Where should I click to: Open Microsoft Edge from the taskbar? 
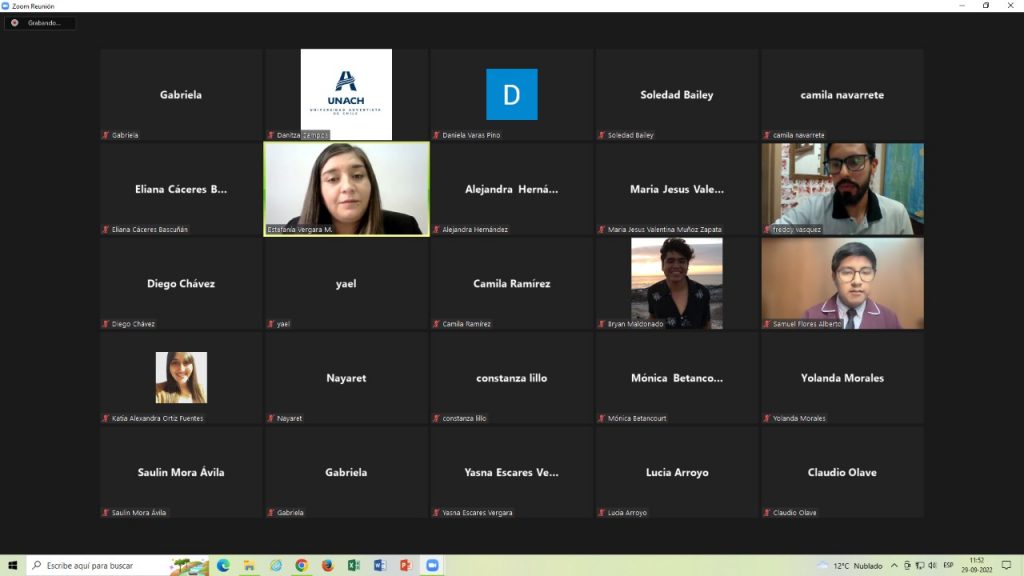coord(223,565)
